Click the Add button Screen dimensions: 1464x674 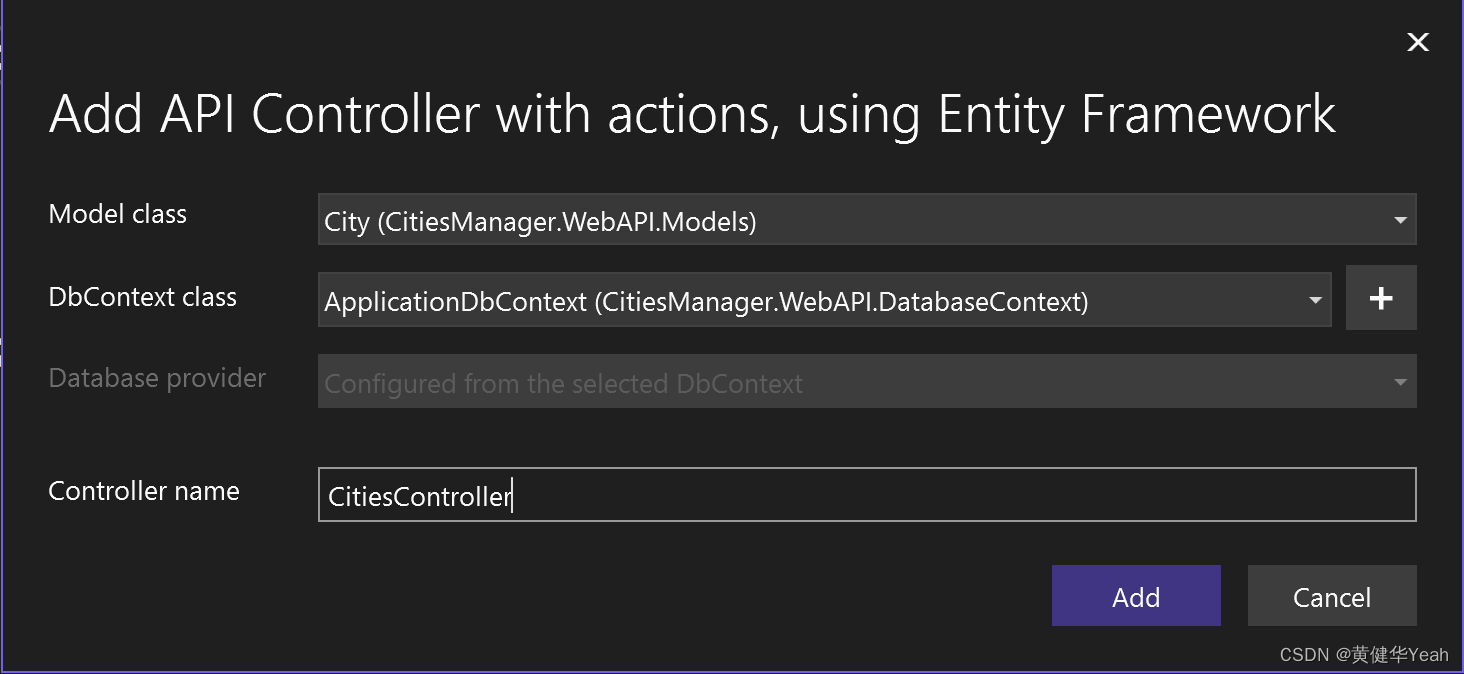[1136, 596]
